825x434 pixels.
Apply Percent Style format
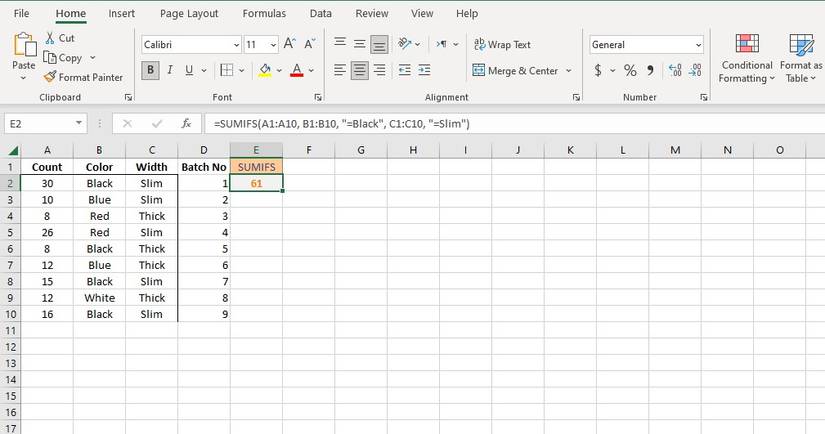[630, 70]
